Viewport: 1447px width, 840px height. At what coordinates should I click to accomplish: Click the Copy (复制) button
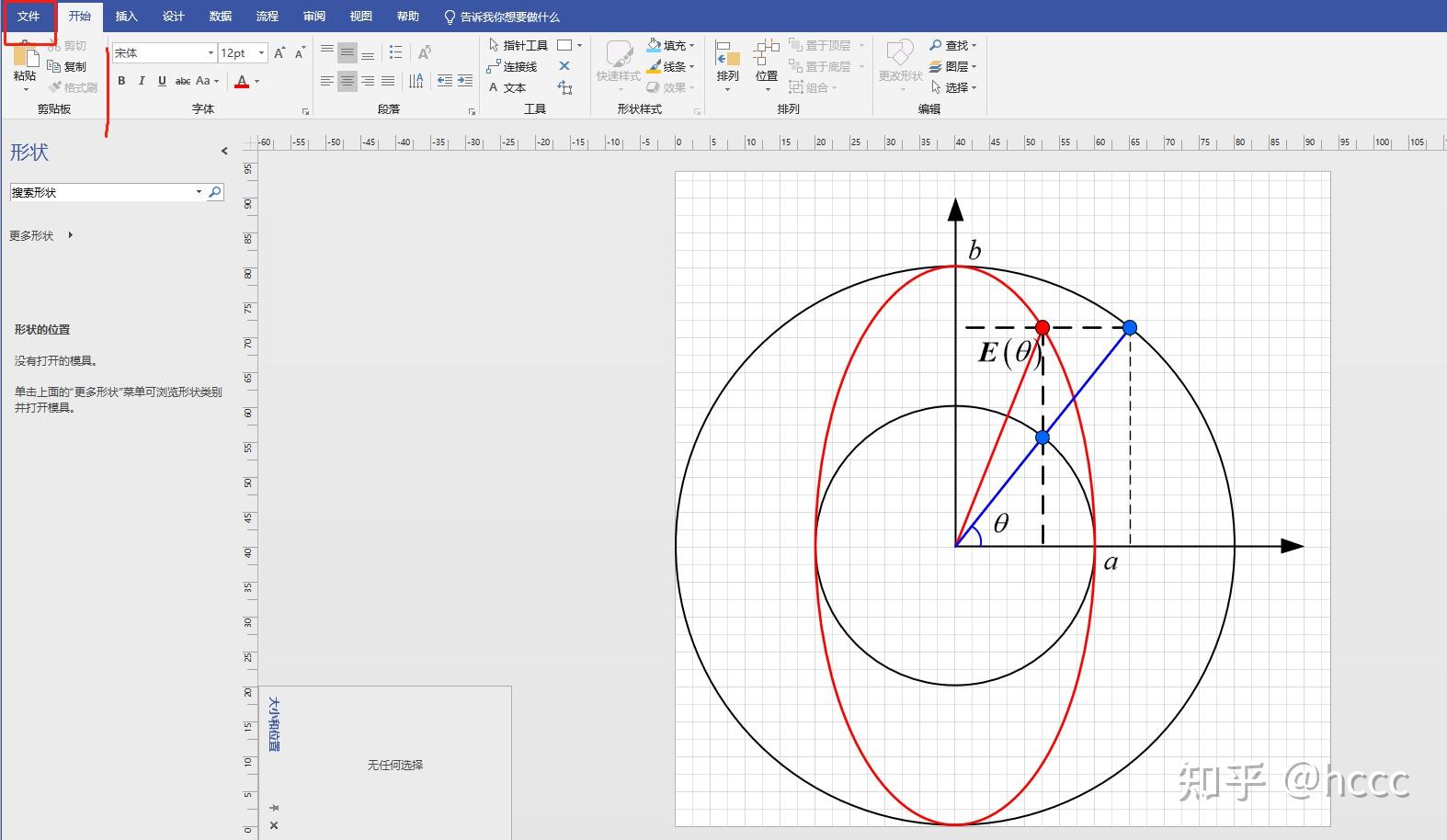(67, 66)
